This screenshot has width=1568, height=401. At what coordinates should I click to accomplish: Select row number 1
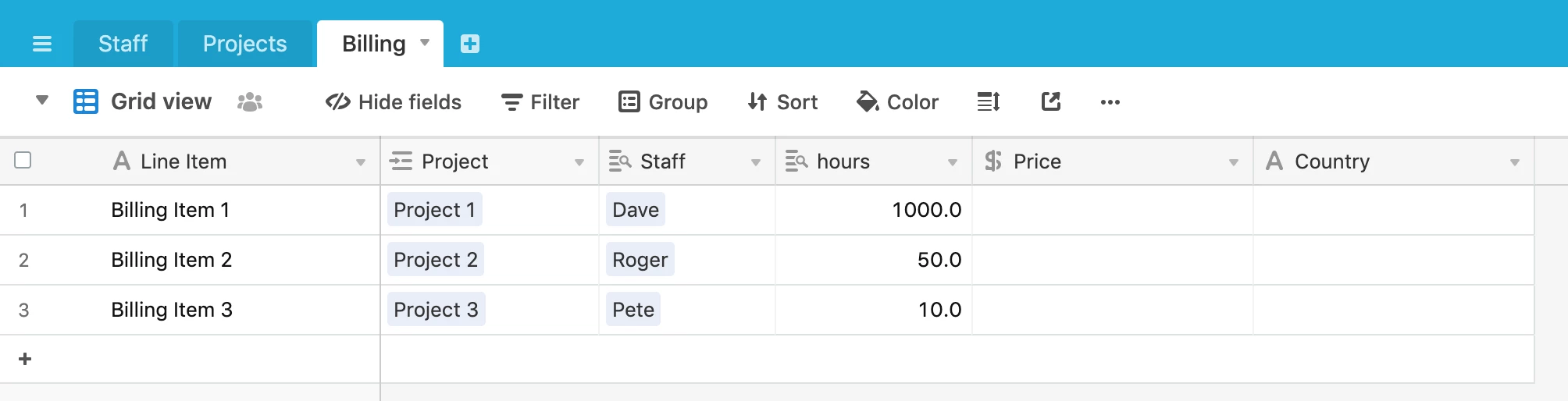[23, 210]
